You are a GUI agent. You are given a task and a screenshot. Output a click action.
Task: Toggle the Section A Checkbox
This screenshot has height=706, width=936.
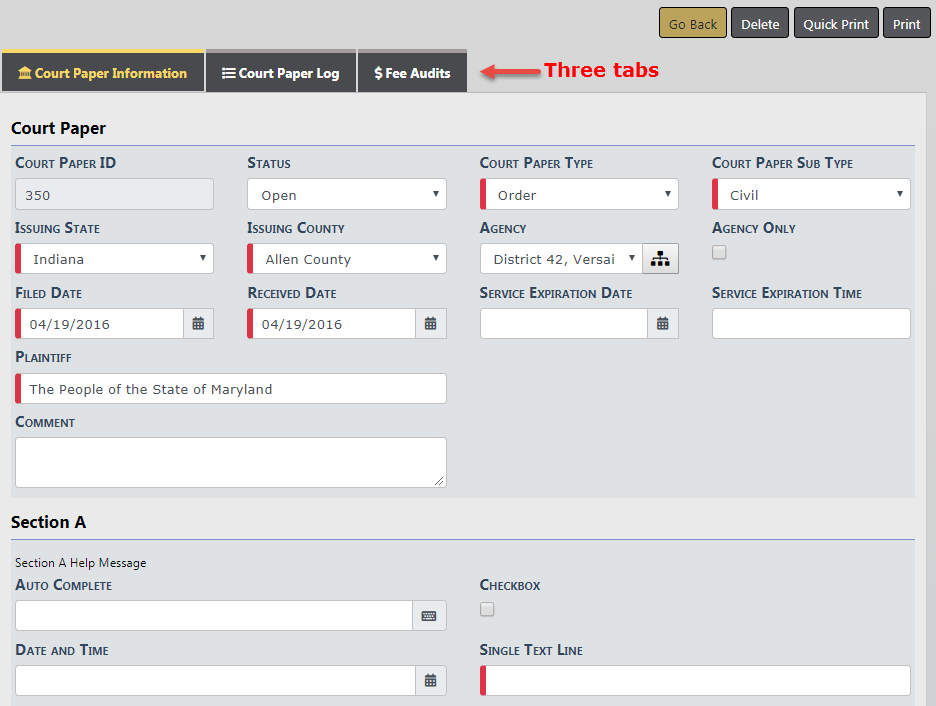487,609
